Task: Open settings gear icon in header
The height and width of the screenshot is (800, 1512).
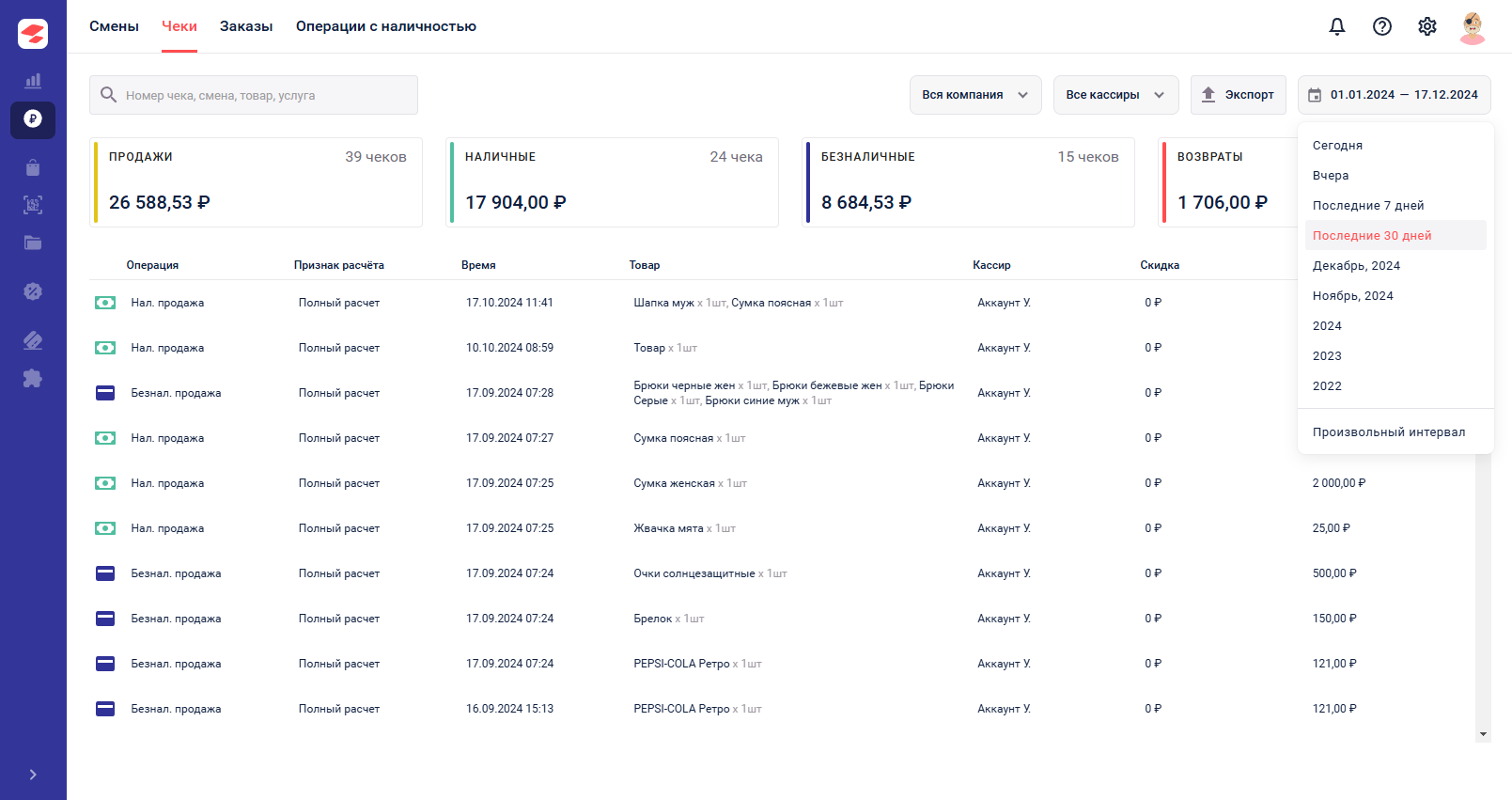Action: click(1427, 26)
